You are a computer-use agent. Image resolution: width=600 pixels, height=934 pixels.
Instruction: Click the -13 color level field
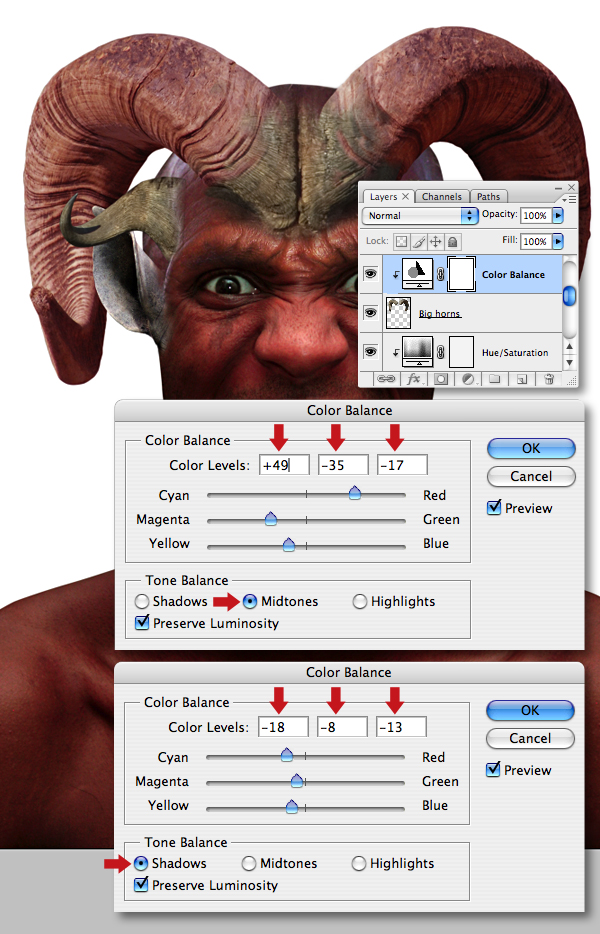401,727
